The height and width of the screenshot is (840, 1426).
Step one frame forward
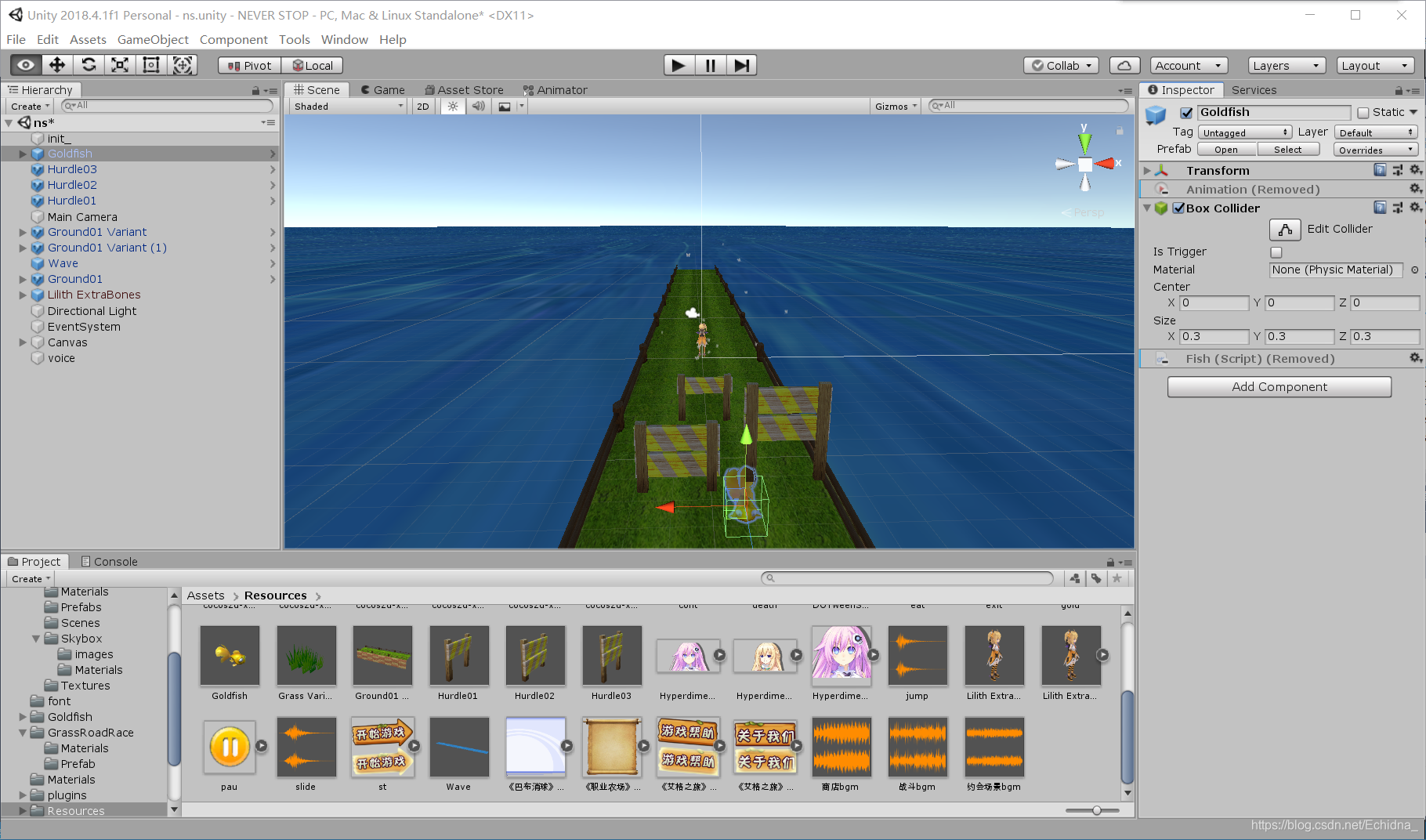(x=741, y=65)
